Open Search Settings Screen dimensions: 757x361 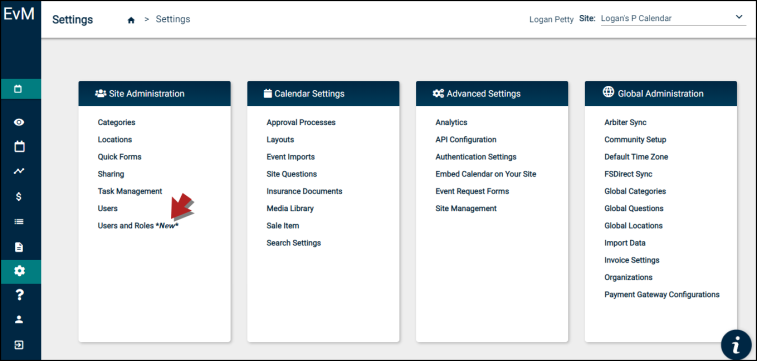[294, 243]
